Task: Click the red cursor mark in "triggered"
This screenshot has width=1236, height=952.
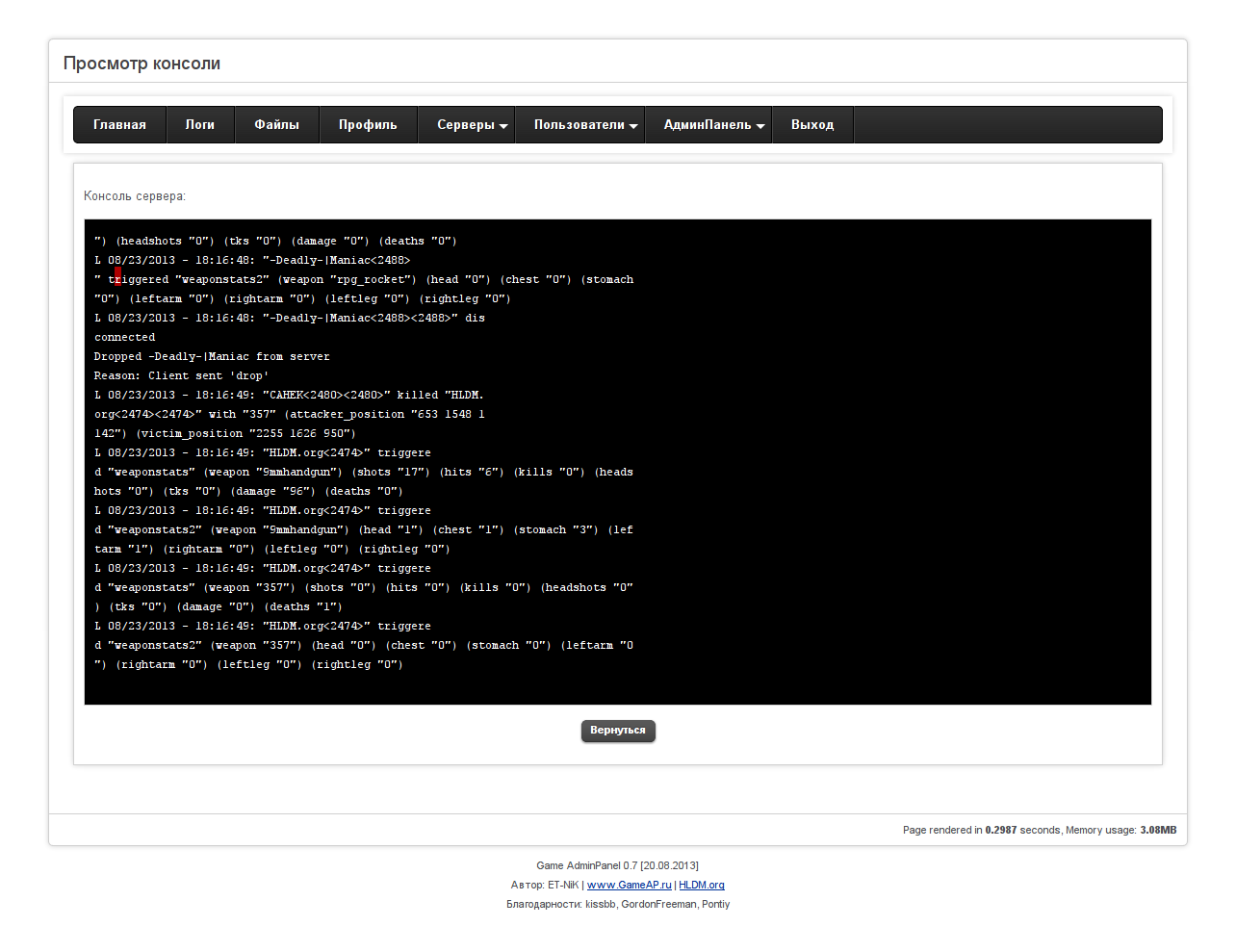Action: coord(117,279)
